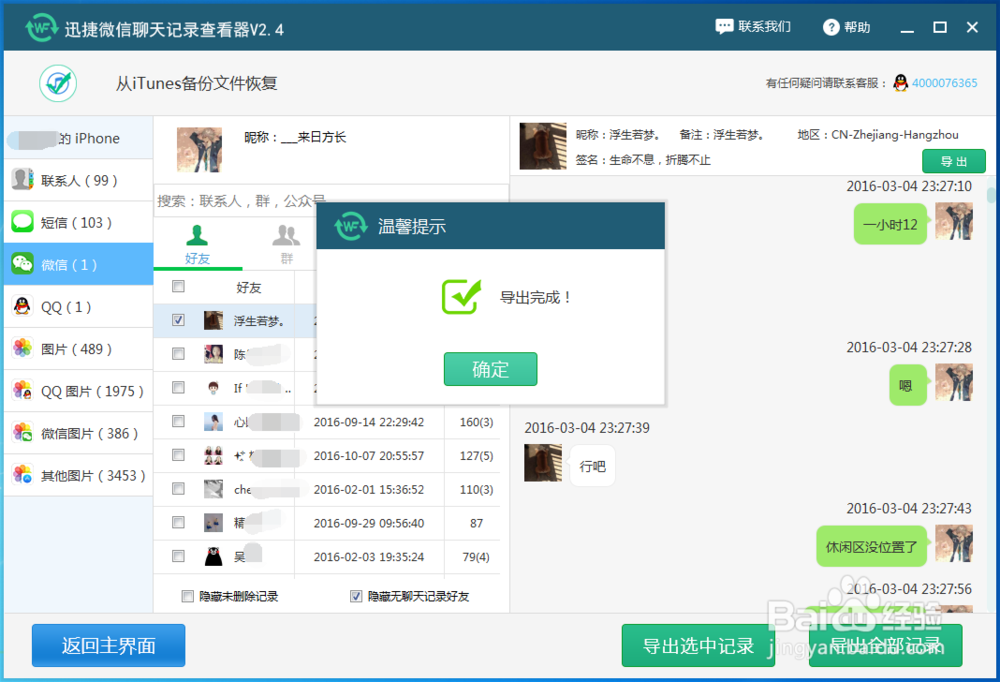Open Help via the 帮助 icon

click(x=830, y=26)
